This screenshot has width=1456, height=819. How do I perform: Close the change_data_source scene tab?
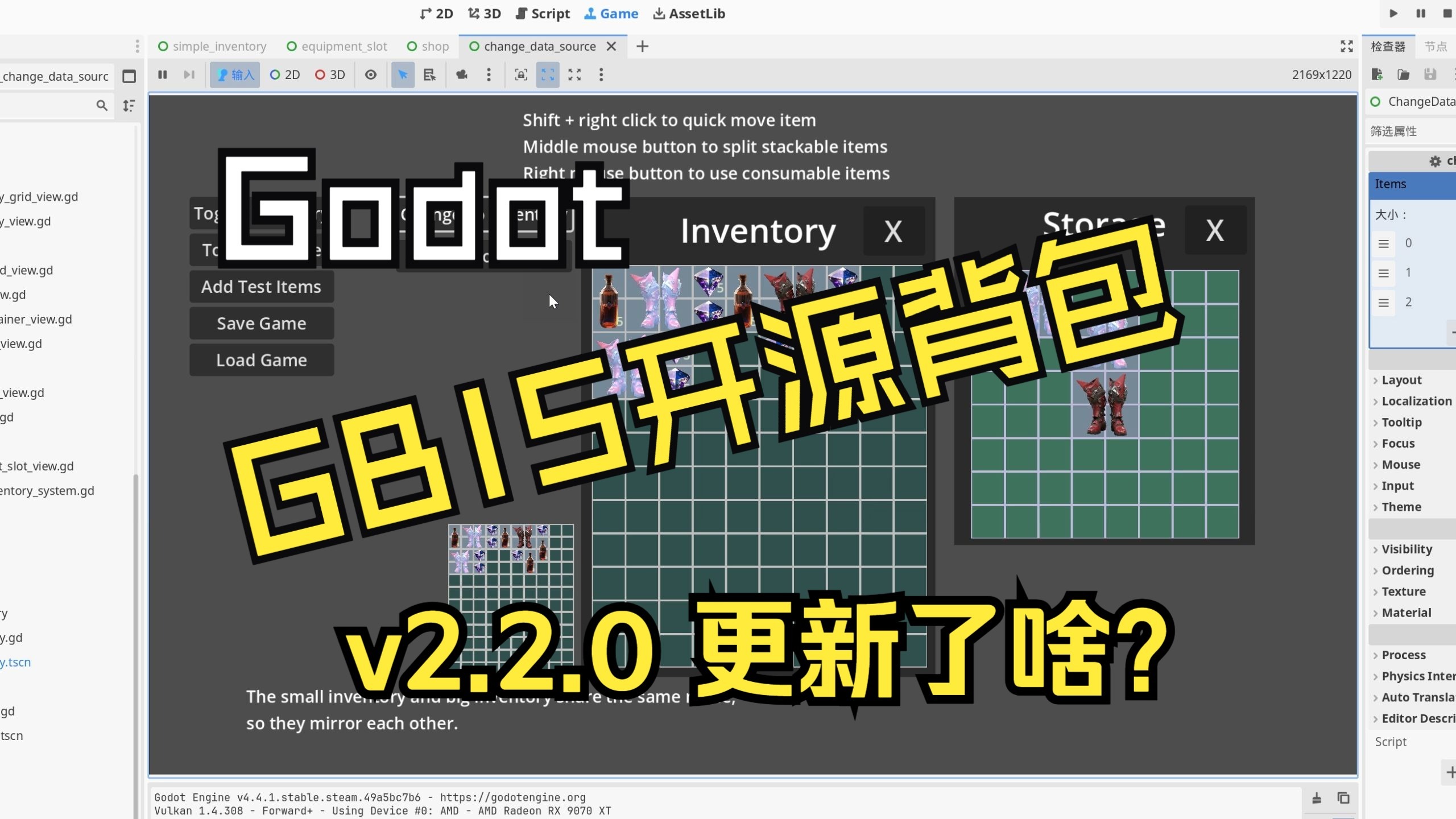click(611, 46)
